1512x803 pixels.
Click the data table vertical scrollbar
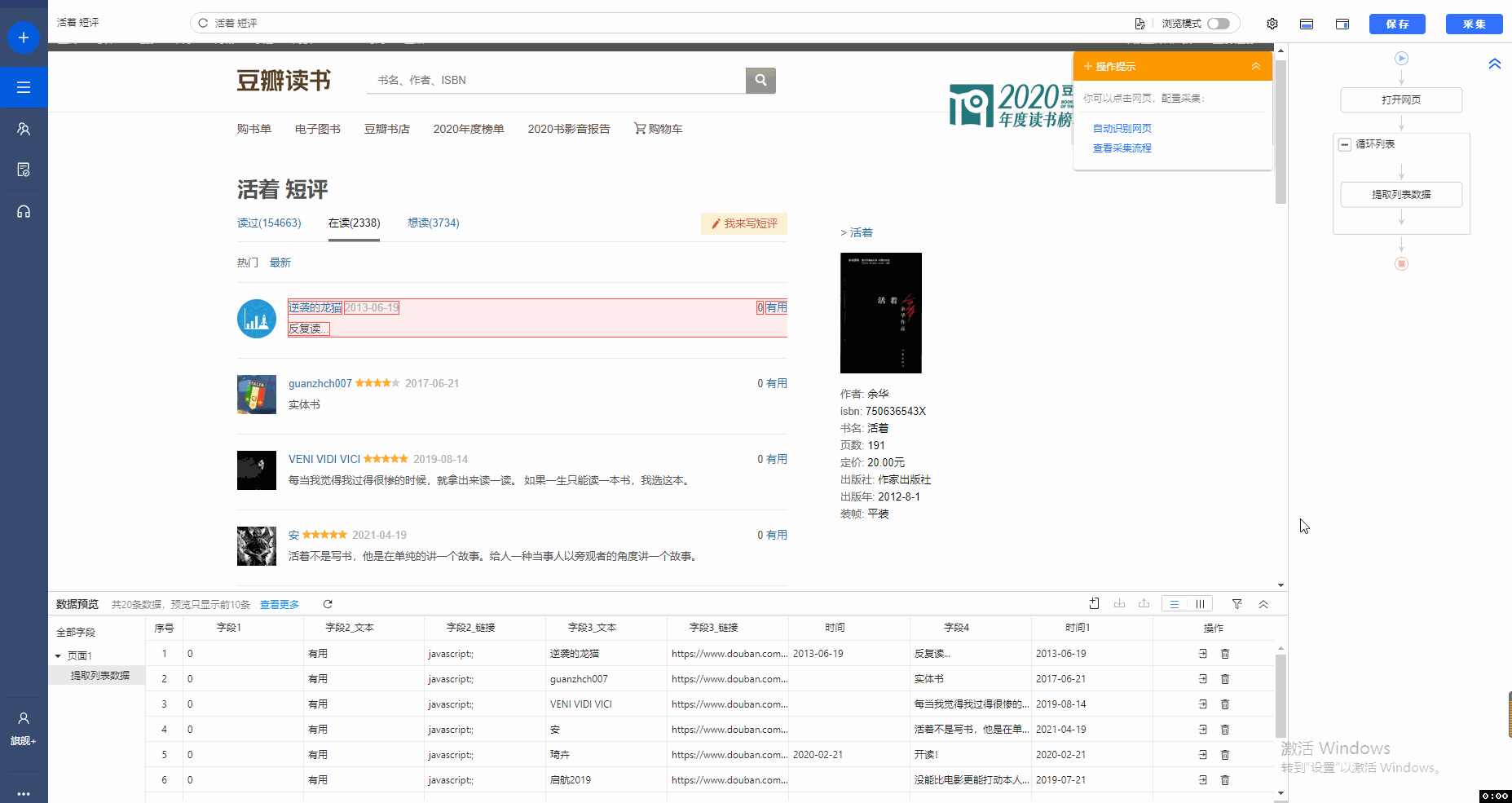[1281, 695]
